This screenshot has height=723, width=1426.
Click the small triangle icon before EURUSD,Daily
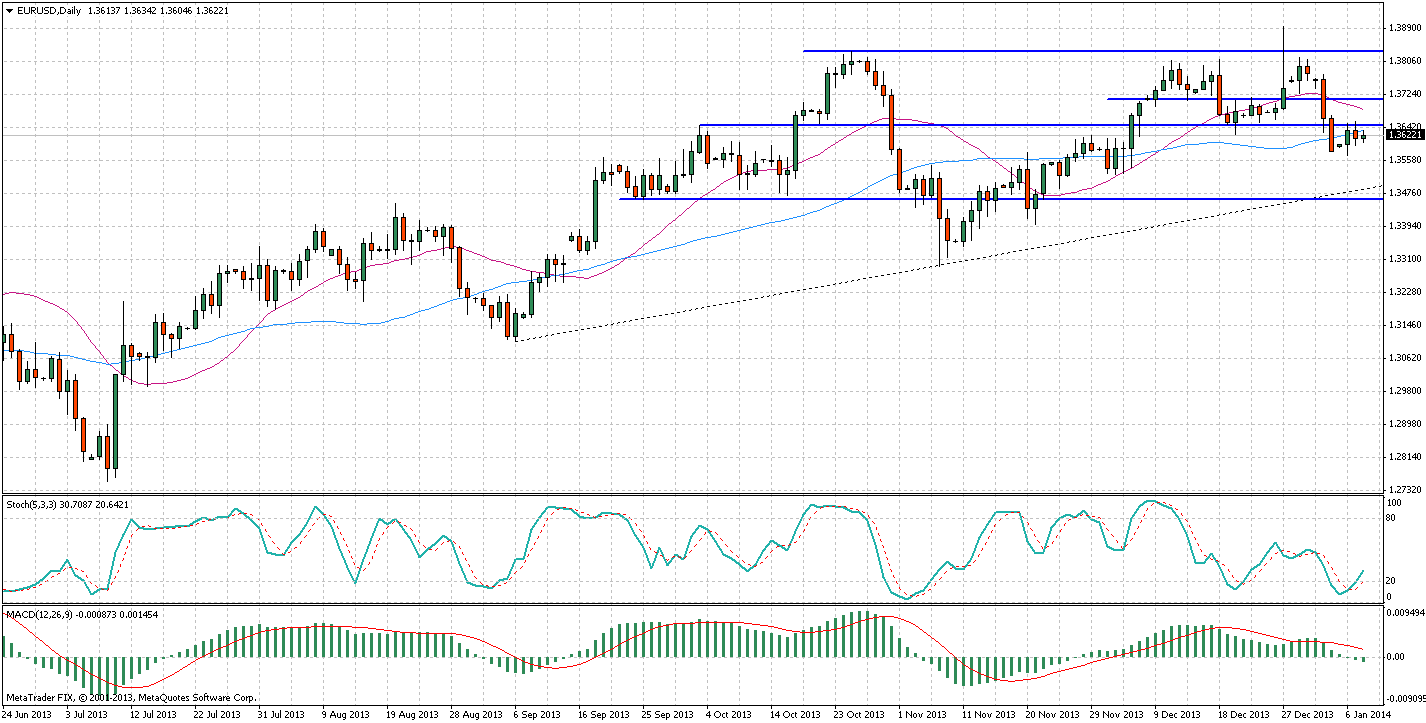(9, 9)
